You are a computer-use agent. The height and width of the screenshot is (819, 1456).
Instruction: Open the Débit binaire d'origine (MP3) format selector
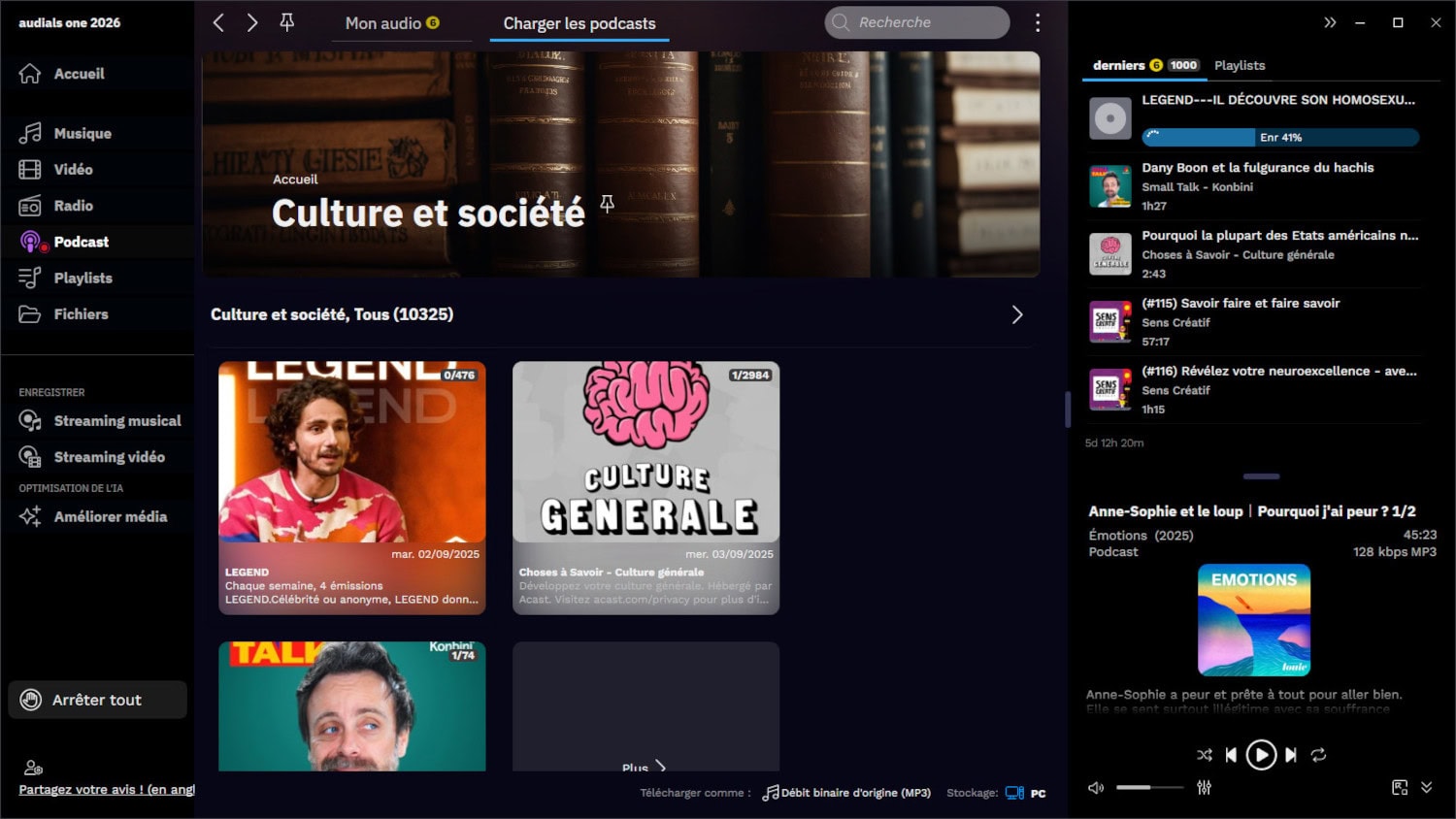pyautogui.click(x=846, y=793)
